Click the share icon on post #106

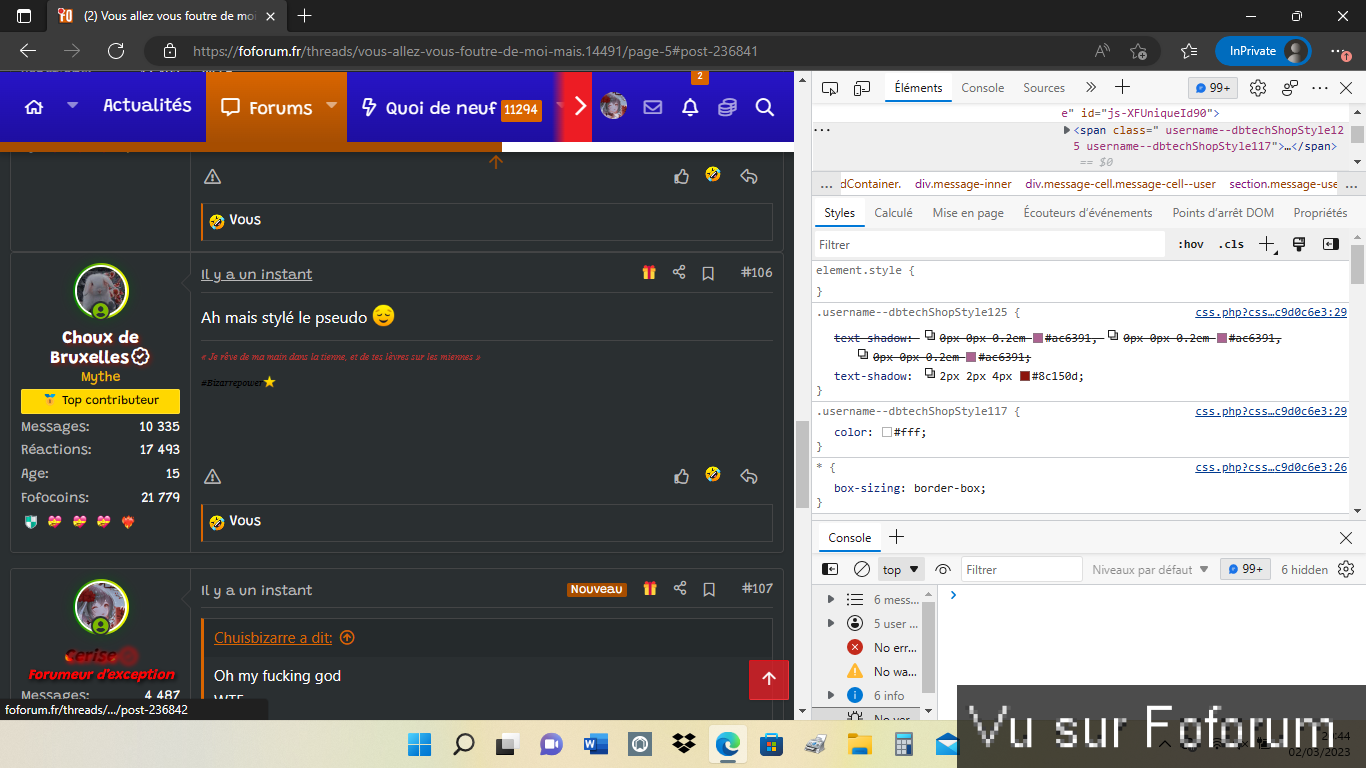(679, 273)
